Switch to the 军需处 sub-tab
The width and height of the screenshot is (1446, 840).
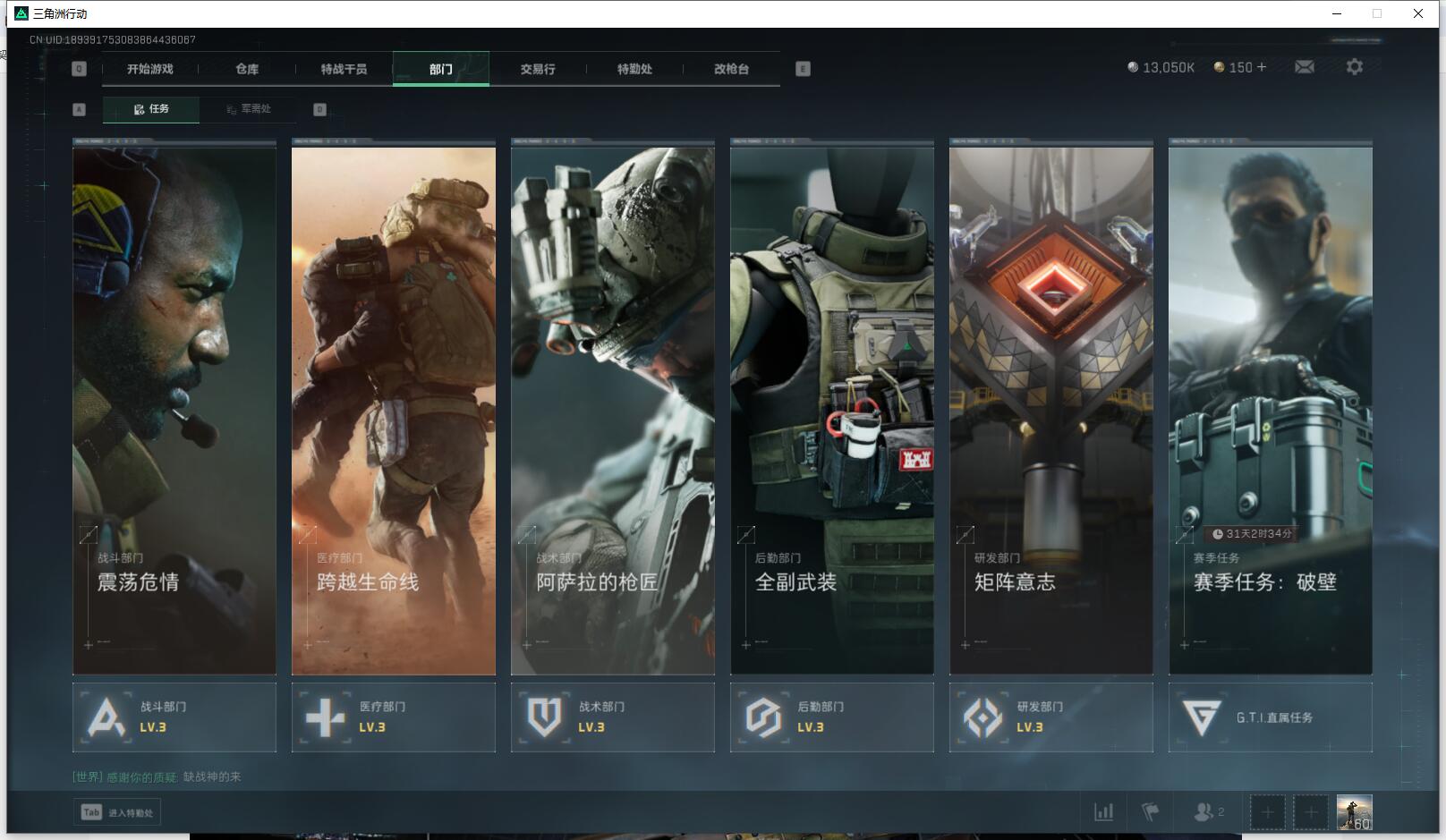(248, 109)
